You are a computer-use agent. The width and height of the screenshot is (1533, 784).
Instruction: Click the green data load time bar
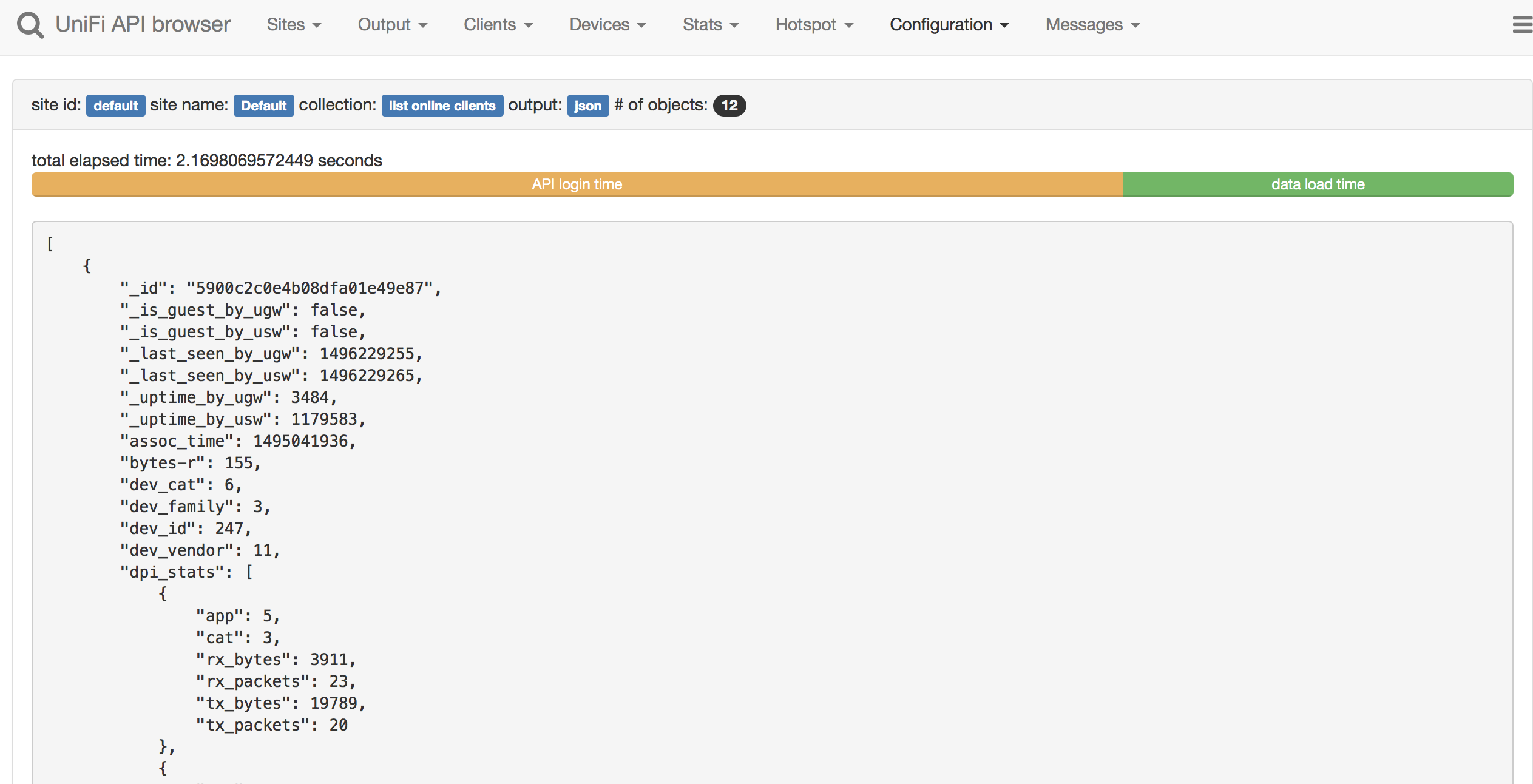(x=1318, y=184)
